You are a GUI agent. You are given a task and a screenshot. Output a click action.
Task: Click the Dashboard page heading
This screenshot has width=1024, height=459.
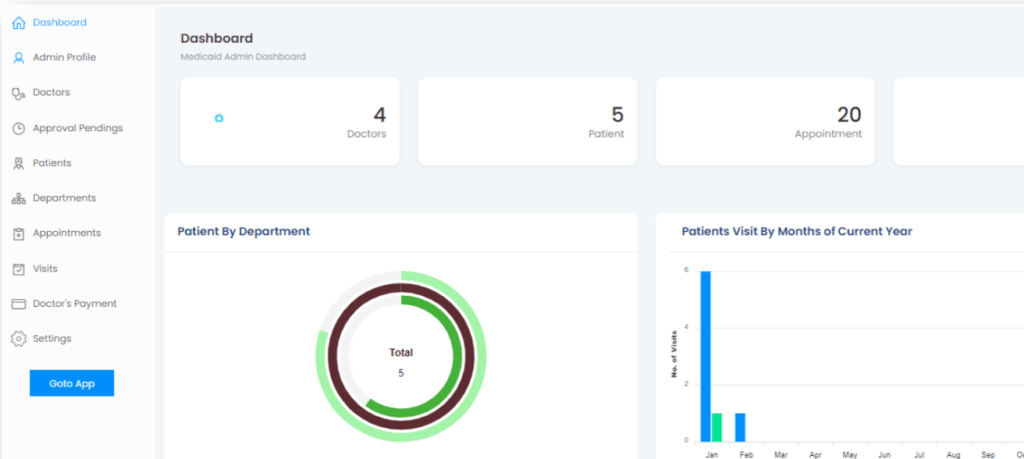217,39
